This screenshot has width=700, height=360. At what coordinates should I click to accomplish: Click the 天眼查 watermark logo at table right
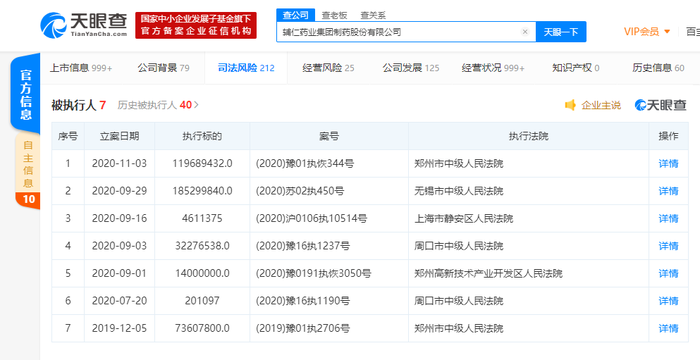click(660, 105)
